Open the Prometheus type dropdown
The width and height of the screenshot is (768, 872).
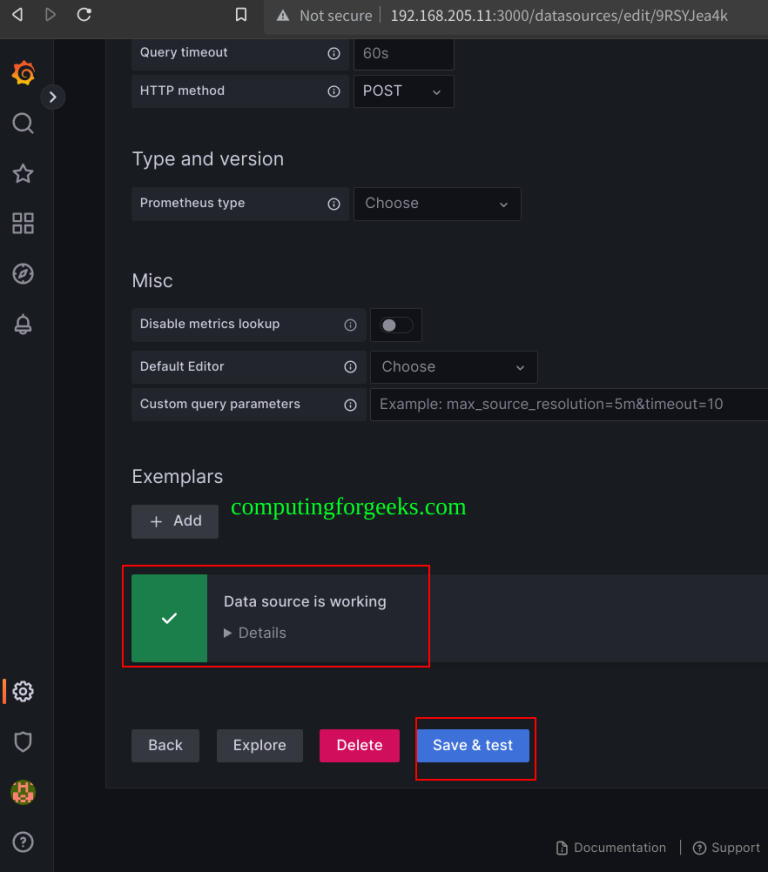tap(437, 203)
